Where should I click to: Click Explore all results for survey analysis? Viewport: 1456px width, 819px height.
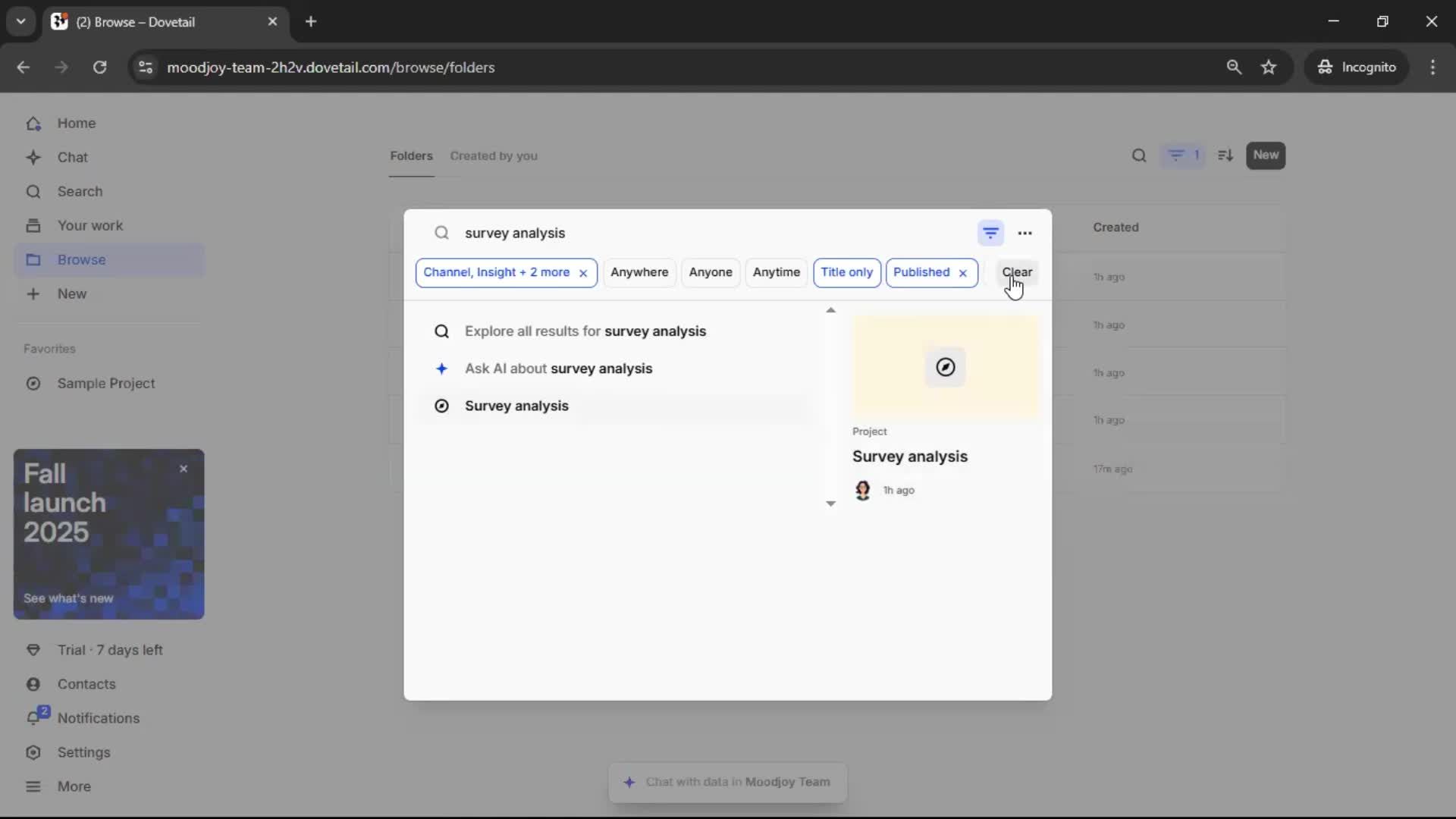pos(585,331)
